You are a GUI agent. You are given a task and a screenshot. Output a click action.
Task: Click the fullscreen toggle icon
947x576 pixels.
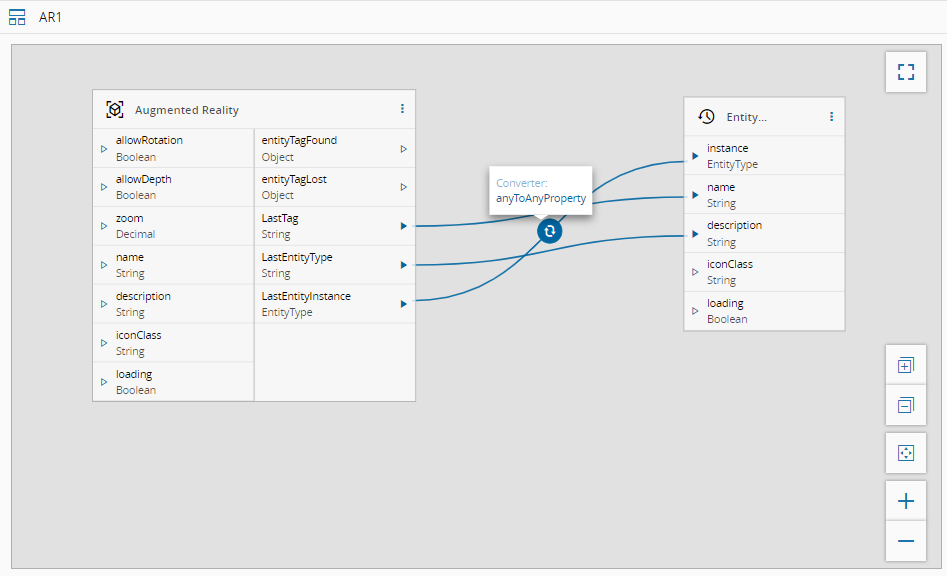click(905, 72)
